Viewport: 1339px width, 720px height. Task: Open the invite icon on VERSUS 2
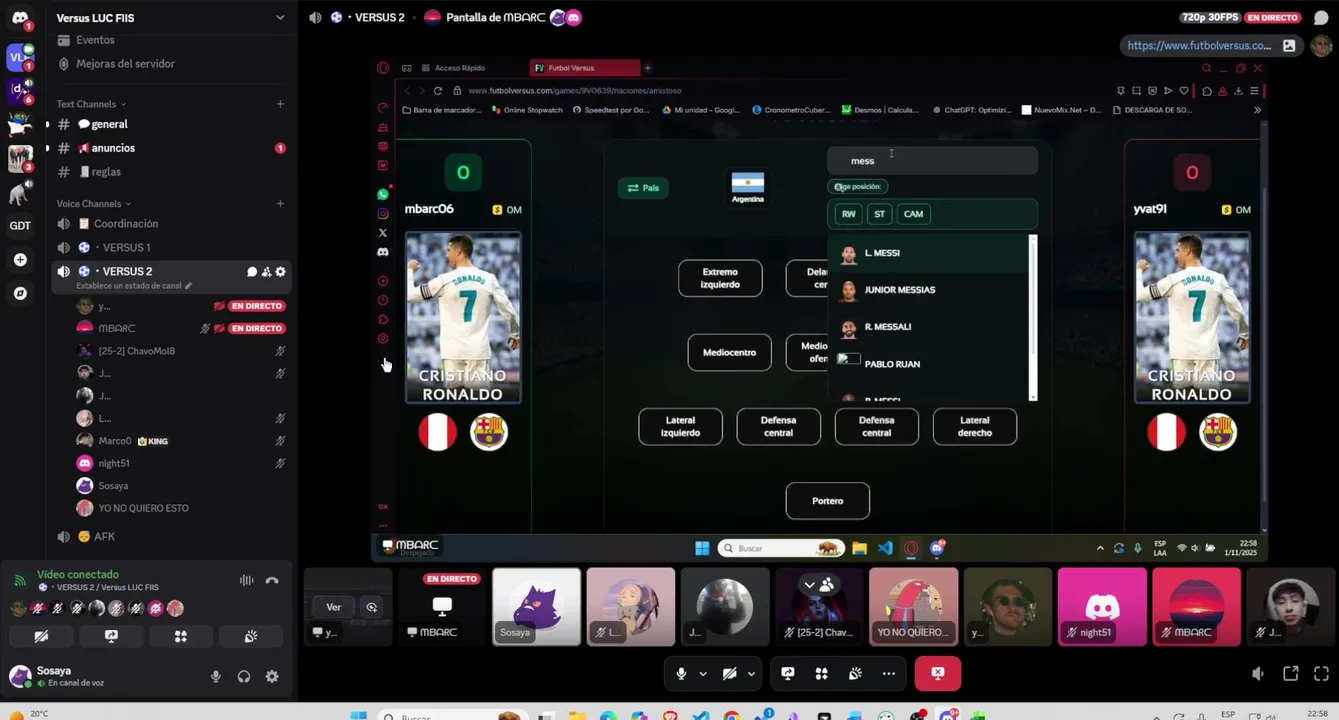pos(266,272)
